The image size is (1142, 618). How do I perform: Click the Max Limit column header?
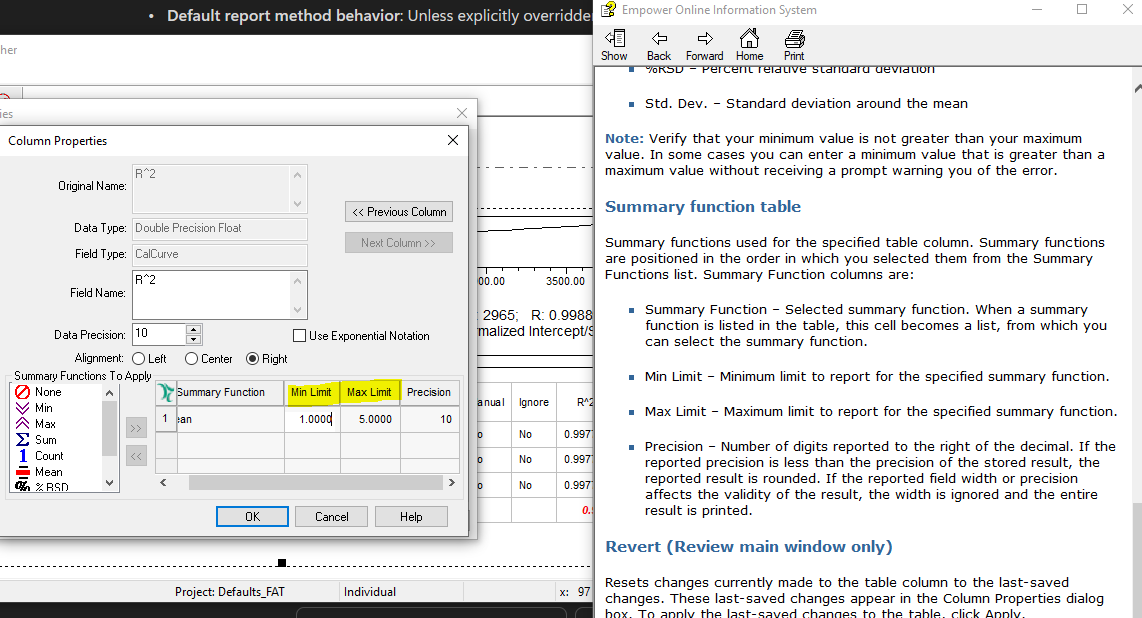coord(369,392)
